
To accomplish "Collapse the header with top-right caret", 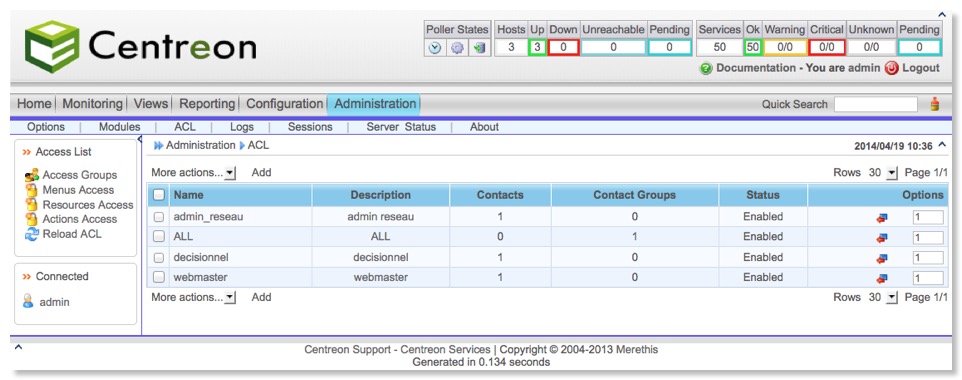I will (942, 15).
